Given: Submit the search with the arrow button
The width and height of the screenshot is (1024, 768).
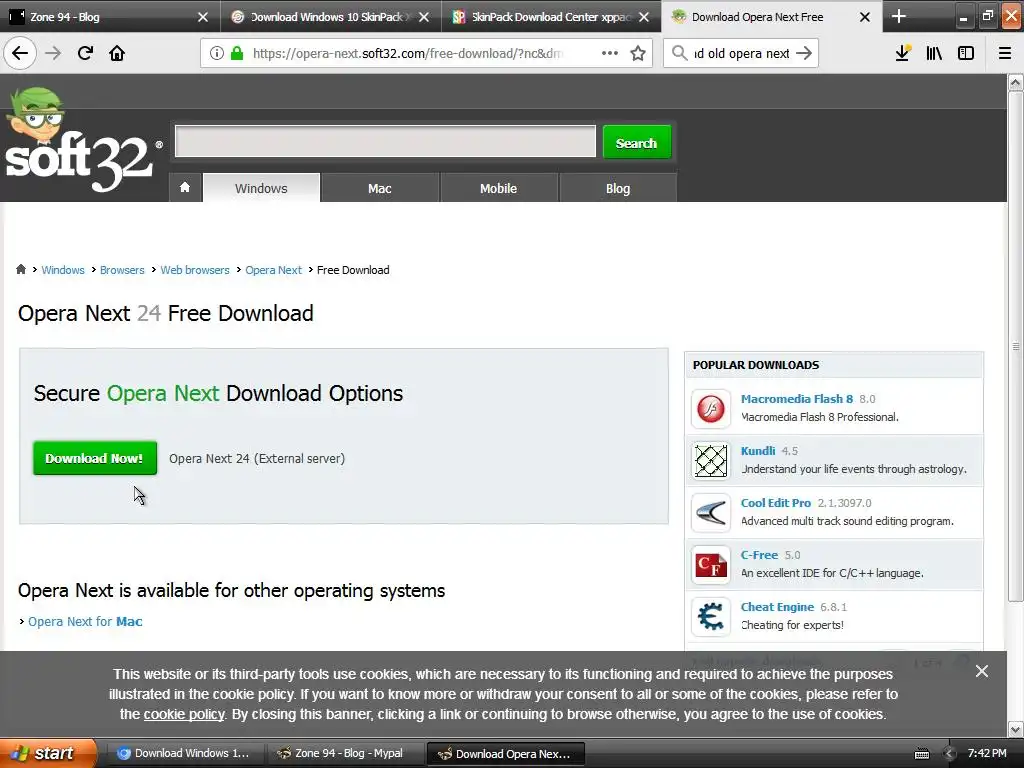Looking at the screenshot, I should [x=804, y=53].
